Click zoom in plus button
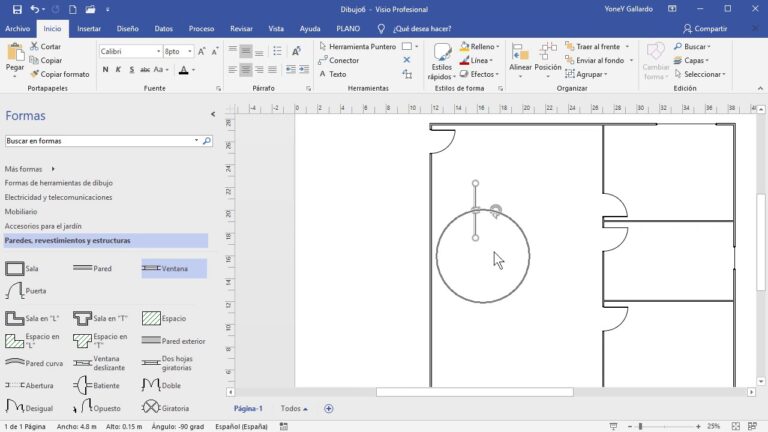The image size is (768, 432). (698, 426)
